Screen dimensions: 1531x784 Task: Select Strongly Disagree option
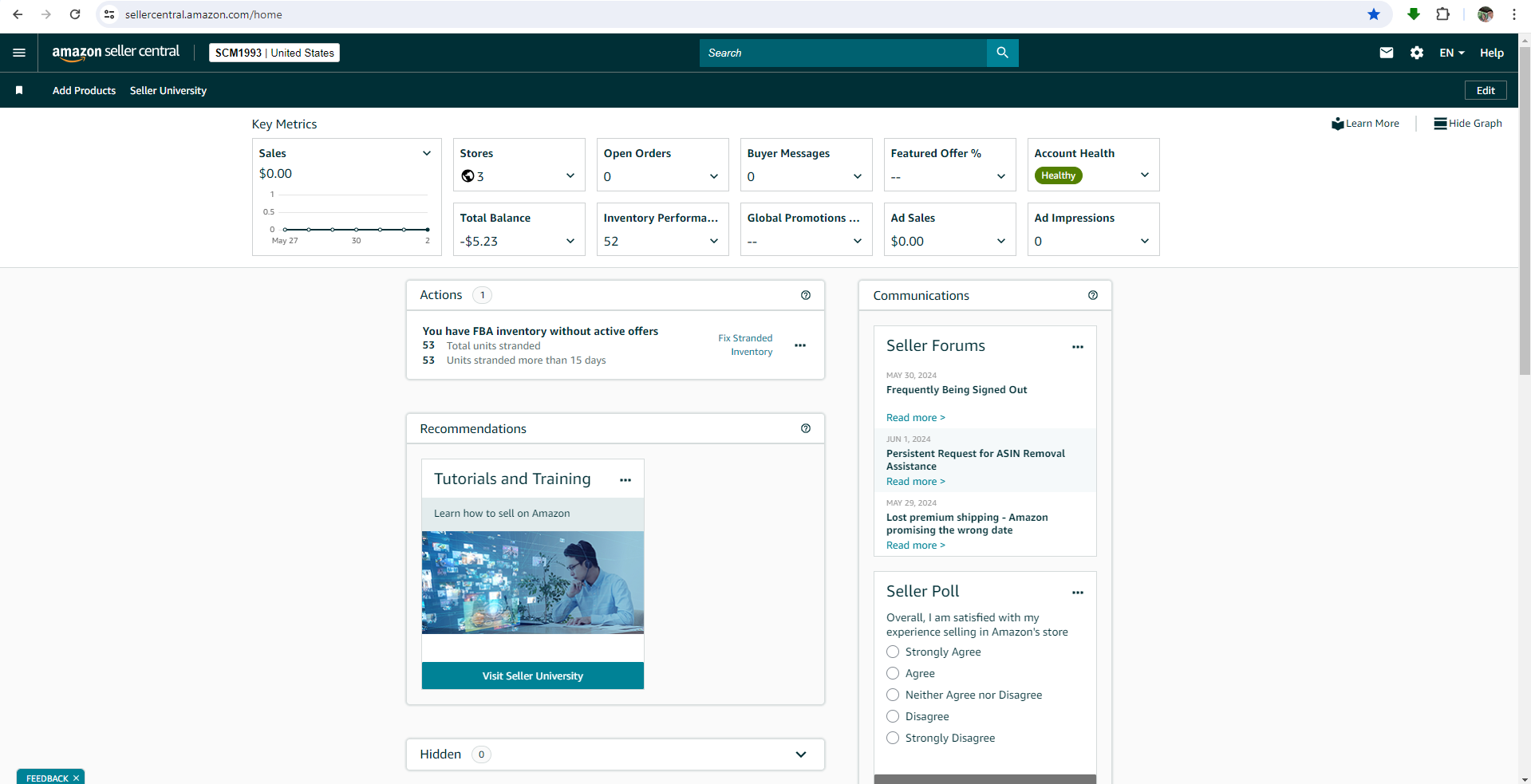pos(893,738)
